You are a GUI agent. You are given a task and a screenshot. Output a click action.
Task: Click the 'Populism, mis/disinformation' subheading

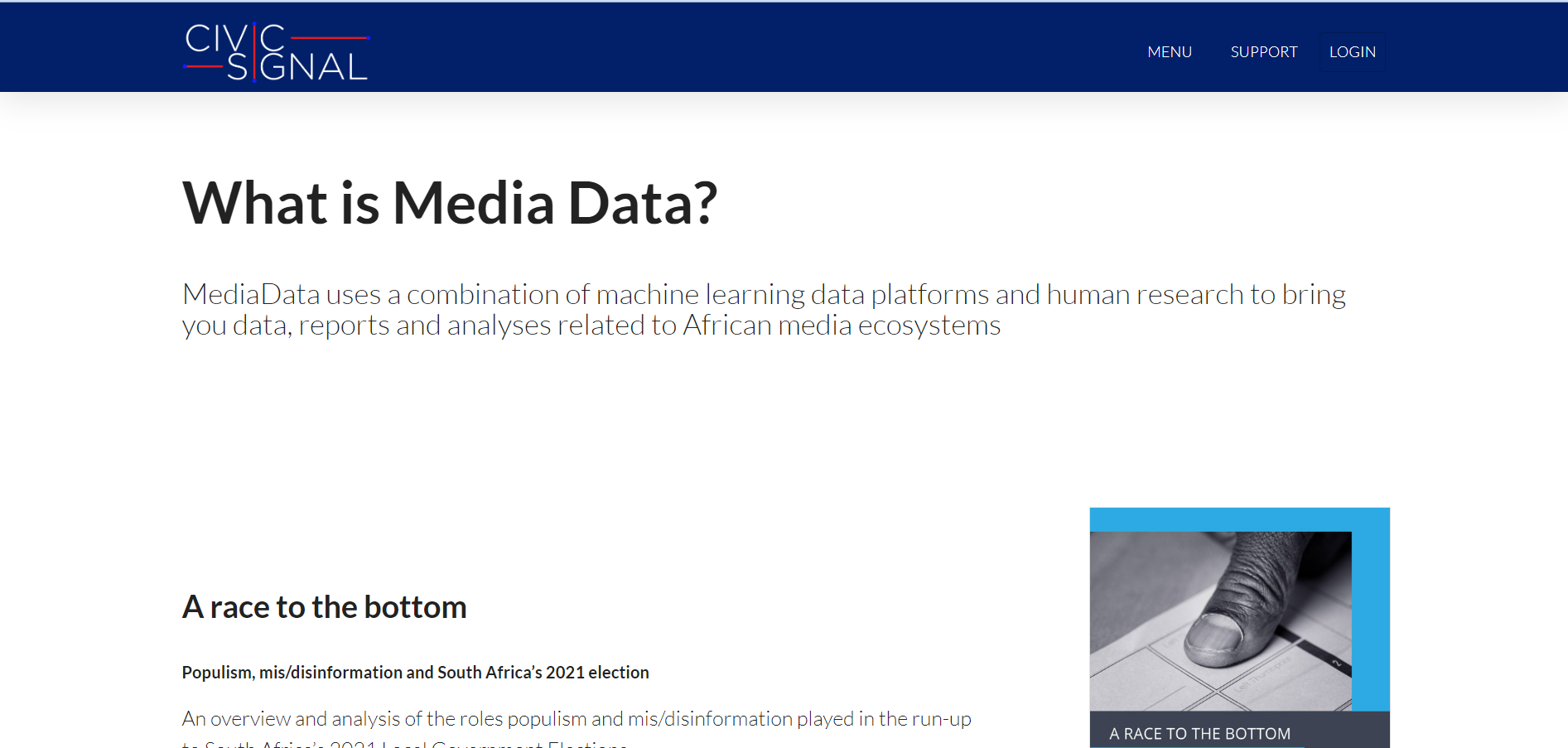tap(415, 672)
